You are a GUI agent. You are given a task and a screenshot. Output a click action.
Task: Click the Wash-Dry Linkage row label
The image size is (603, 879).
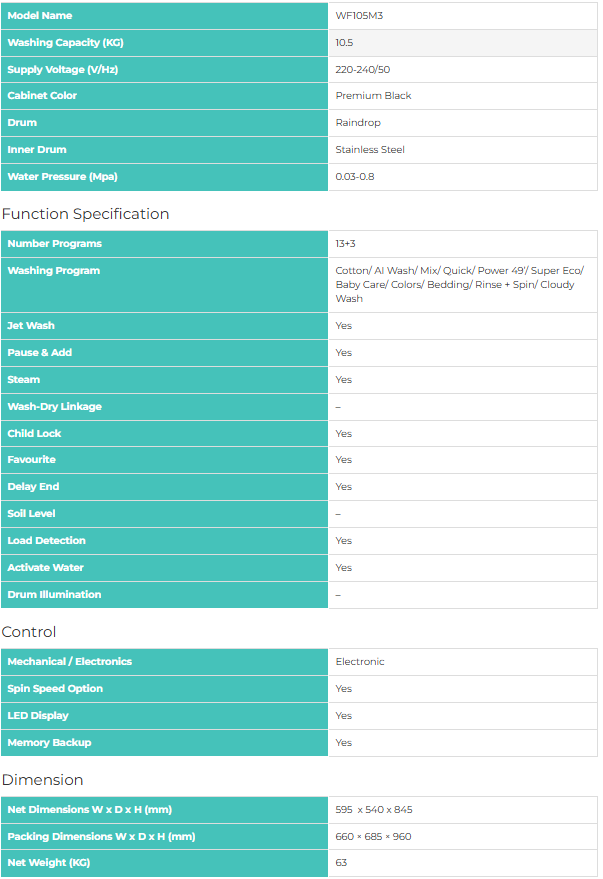pos(54,407)
